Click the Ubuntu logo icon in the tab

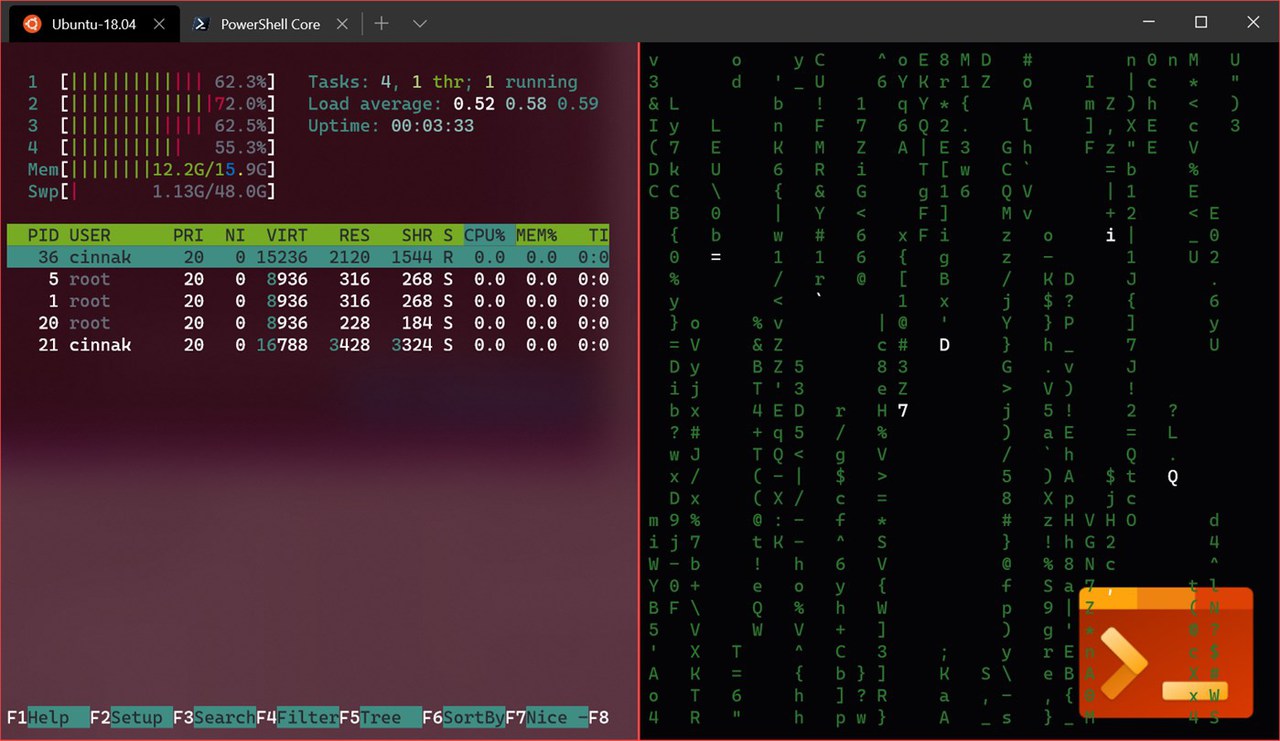tap(32, 24)
